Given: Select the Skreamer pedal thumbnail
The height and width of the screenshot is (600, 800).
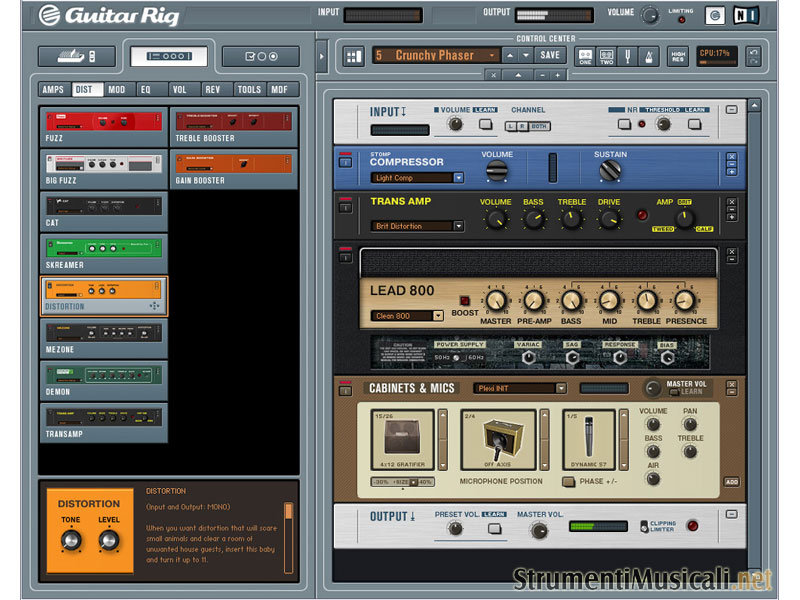Looking at the screenshot, I should (x=104, y=250).
